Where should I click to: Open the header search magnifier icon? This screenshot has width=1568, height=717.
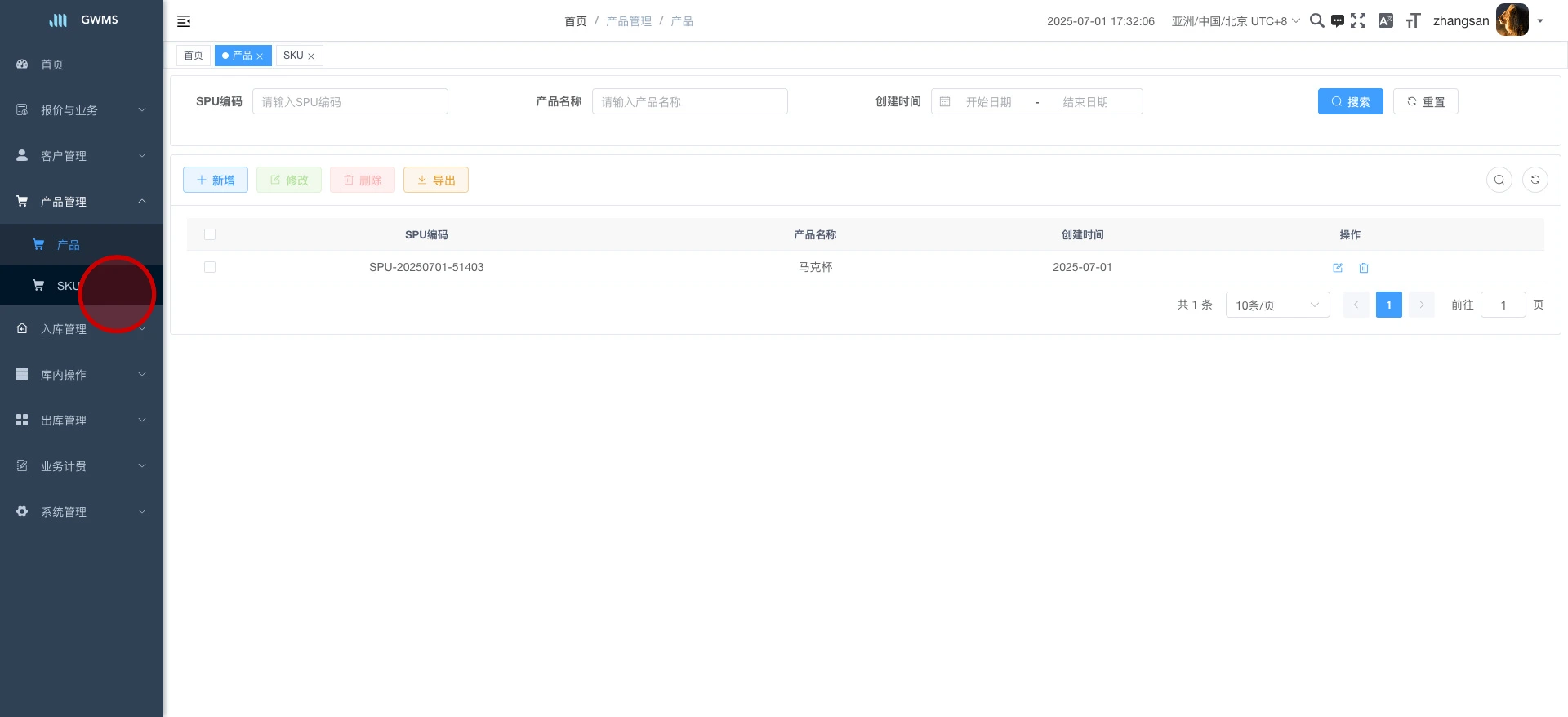1316,20
